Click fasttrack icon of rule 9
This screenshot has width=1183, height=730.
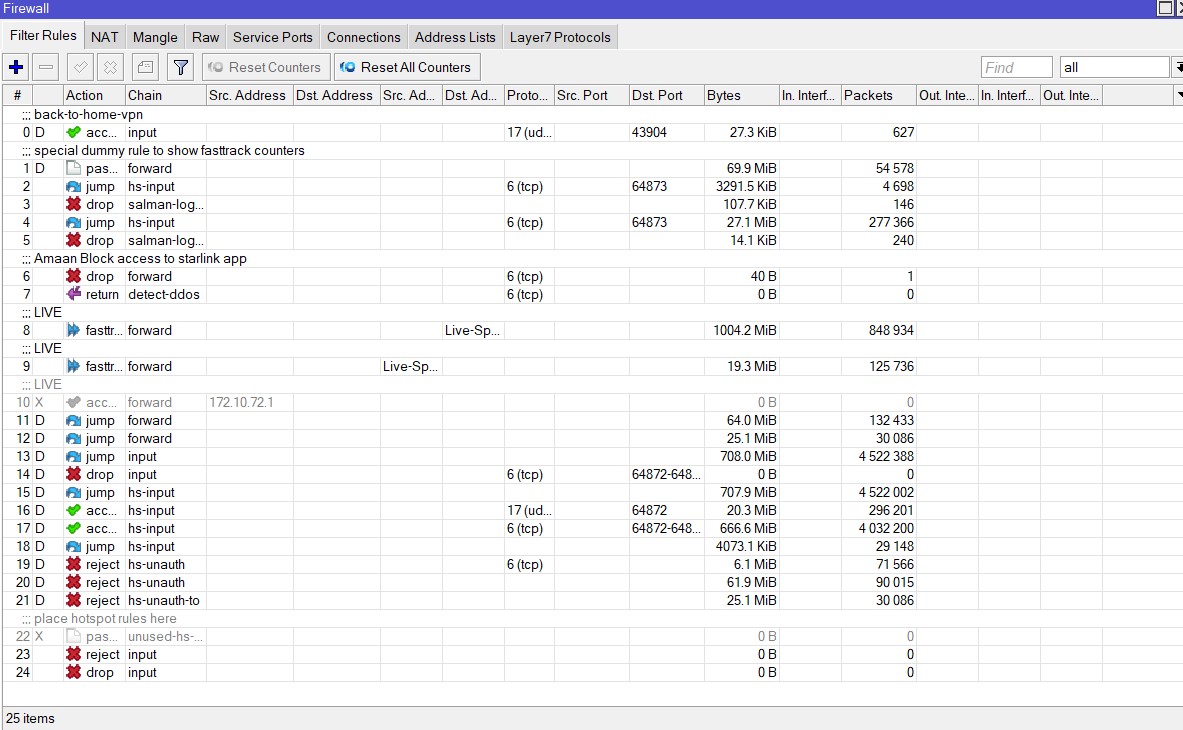pyautogui.click(x=73, y=367)
